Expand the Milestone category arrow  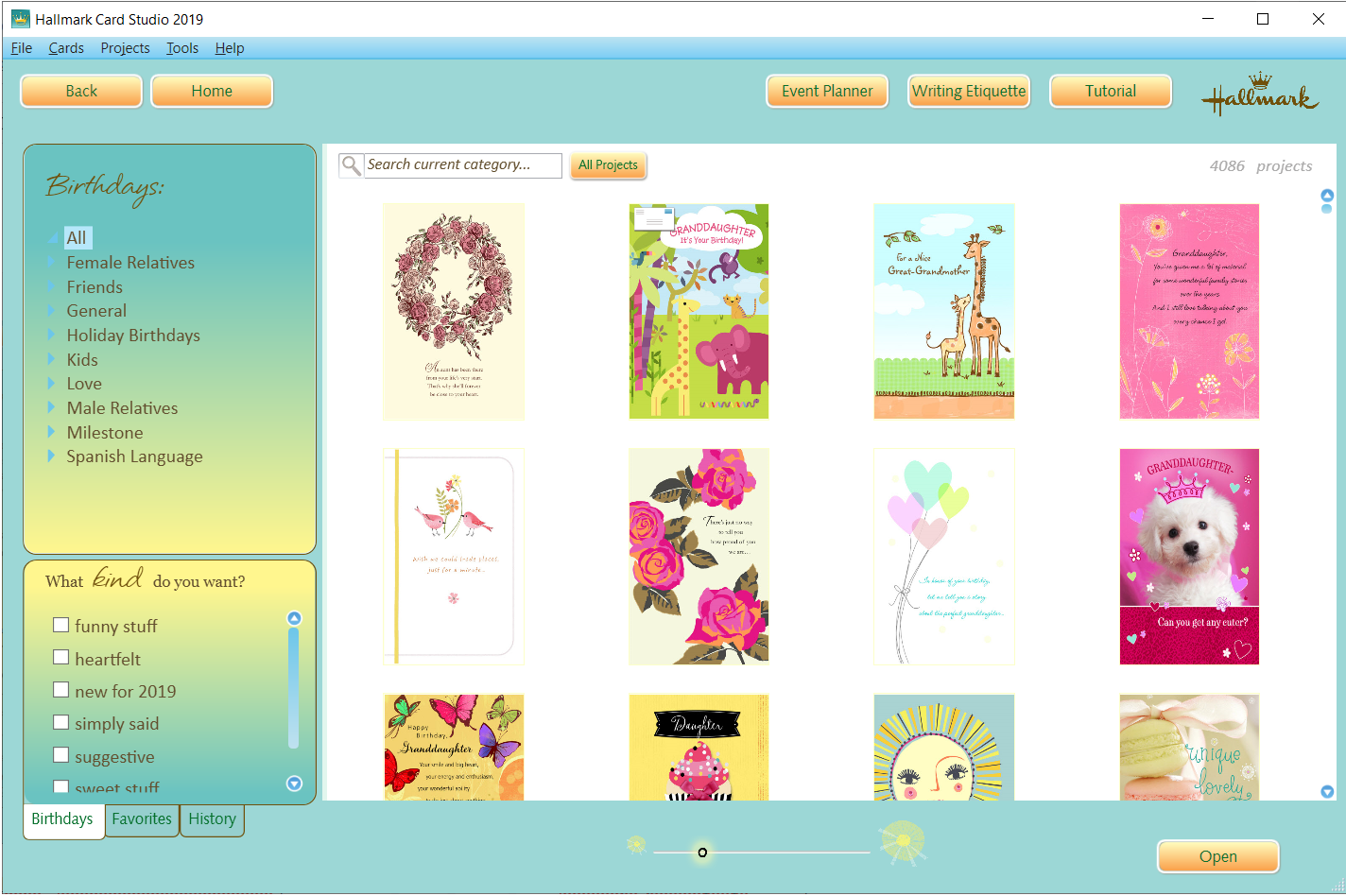pyautogui.click(x=52, y=432)
